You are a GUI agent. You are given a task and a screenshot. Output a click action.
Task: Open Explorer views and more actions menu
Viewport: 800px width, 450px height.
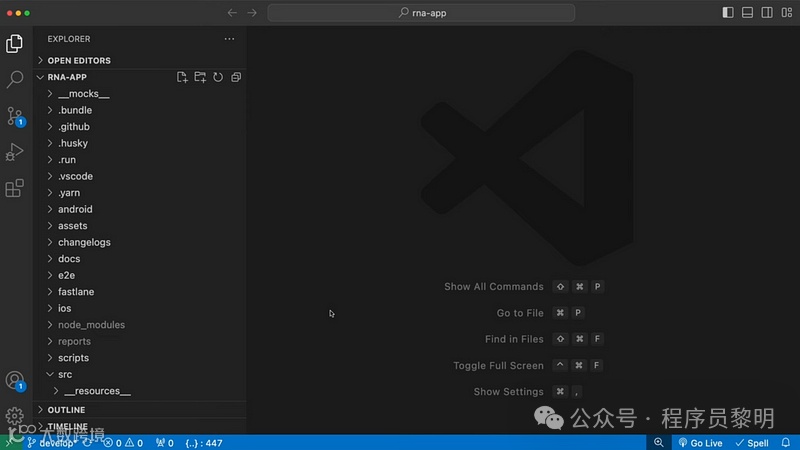pyautogui.click(x=230, y=39)
